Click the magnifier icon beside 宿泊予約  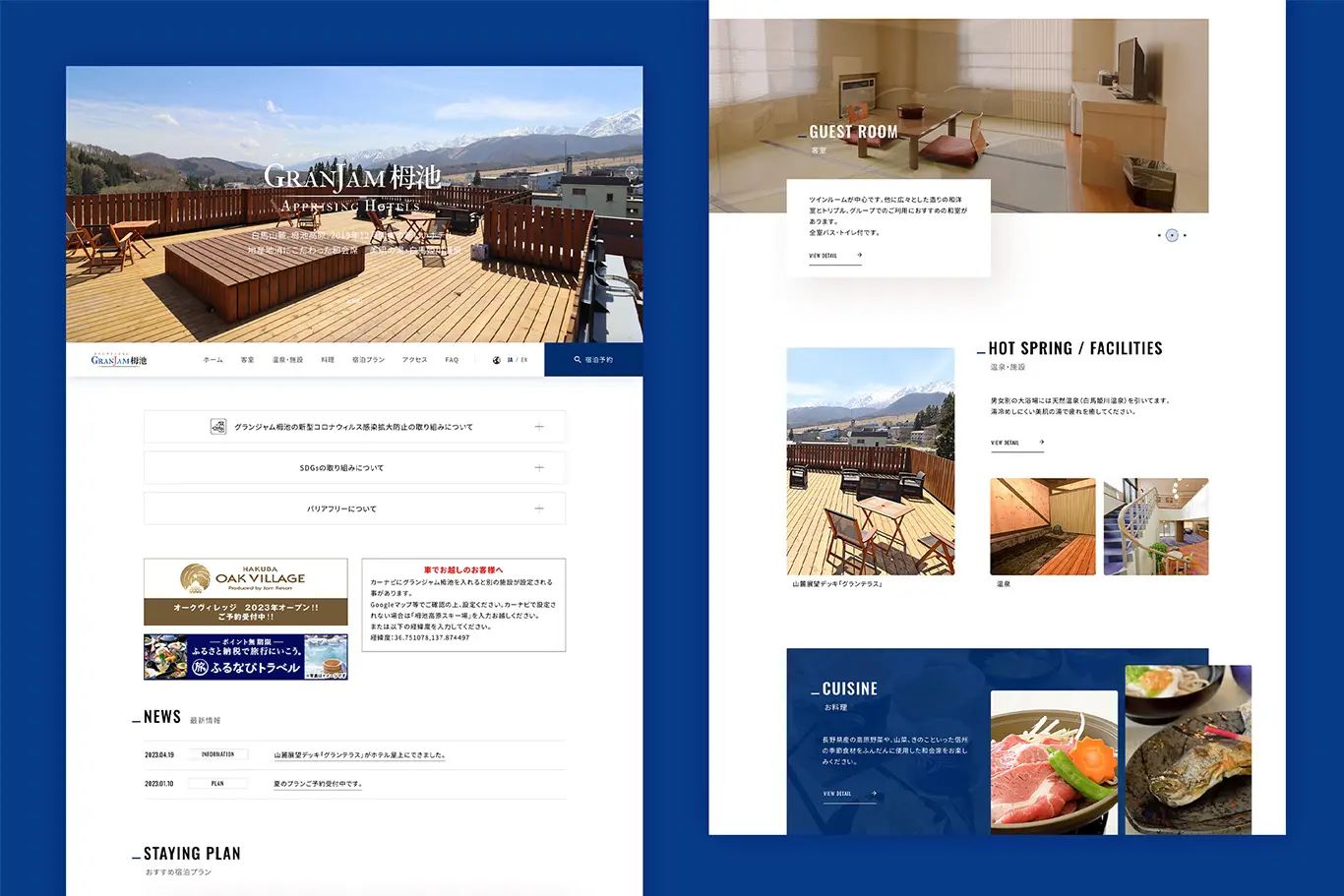(578, 360)
